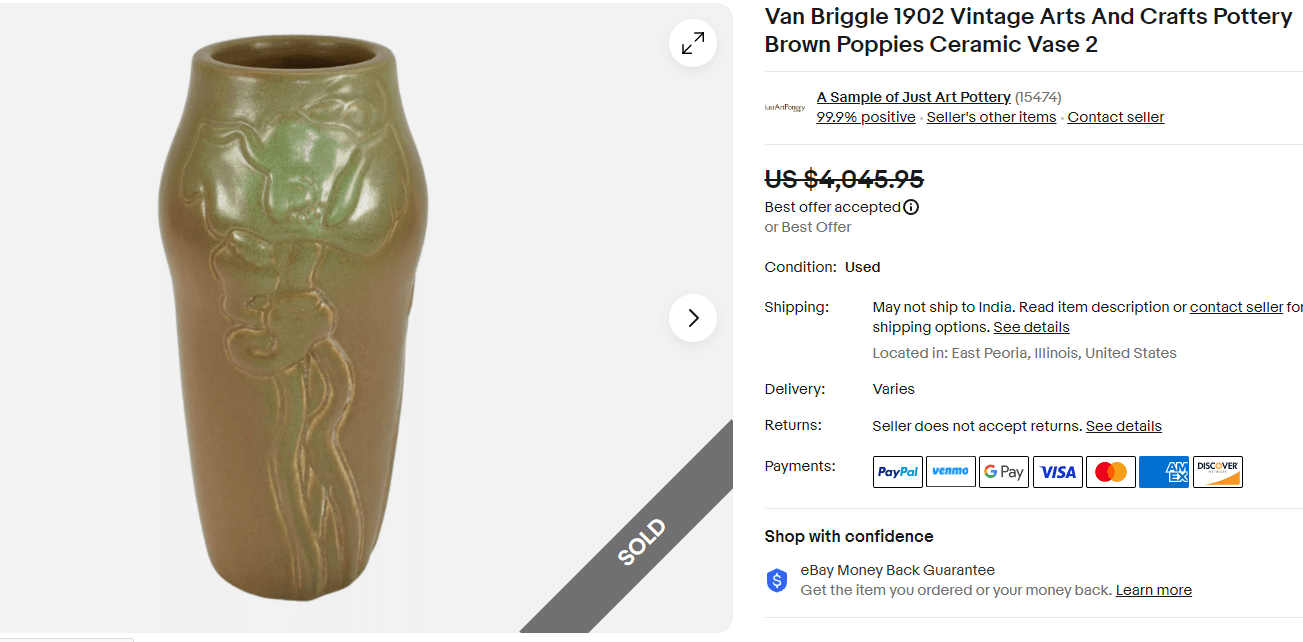Screen dimensions: 1303x642
Task: Select the Venmo payment icon
Action: (x=950, y=471)
